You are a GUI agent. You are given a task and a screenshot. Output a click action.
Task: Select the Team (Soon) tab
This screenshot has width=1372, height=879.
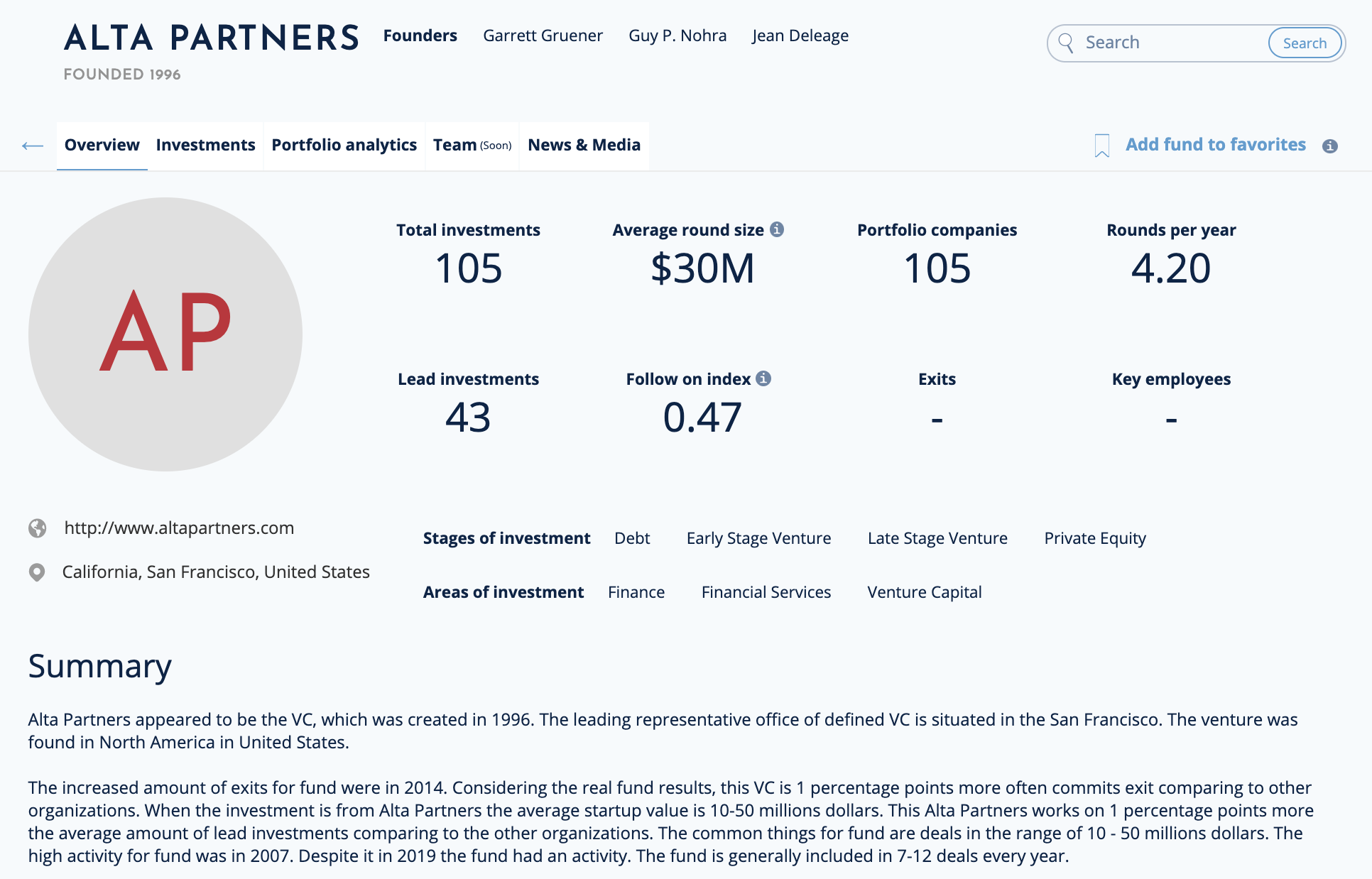pos(472,145)
